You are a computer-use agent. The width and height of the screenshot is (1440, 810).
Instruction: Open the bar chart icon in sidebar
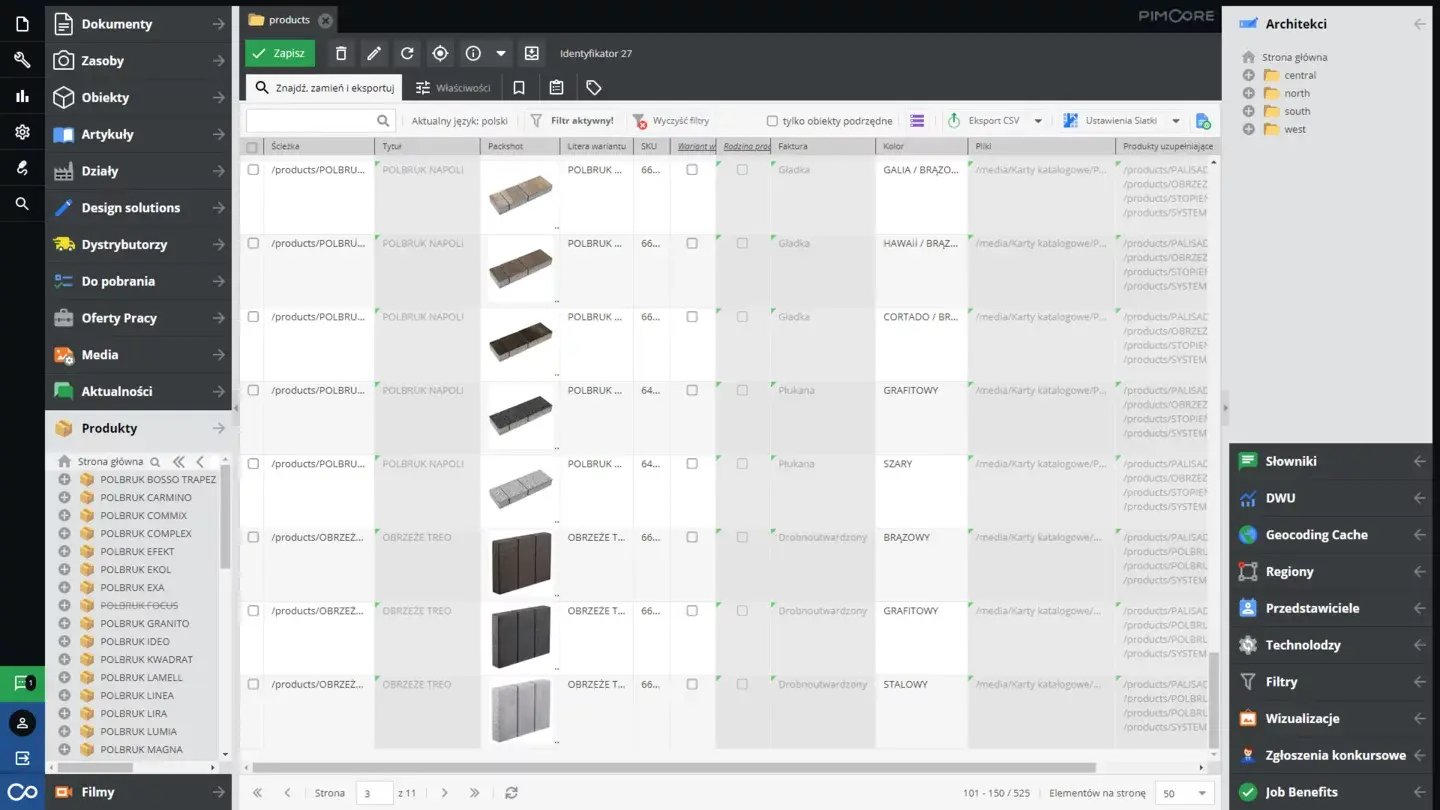[x=22, y=96]
